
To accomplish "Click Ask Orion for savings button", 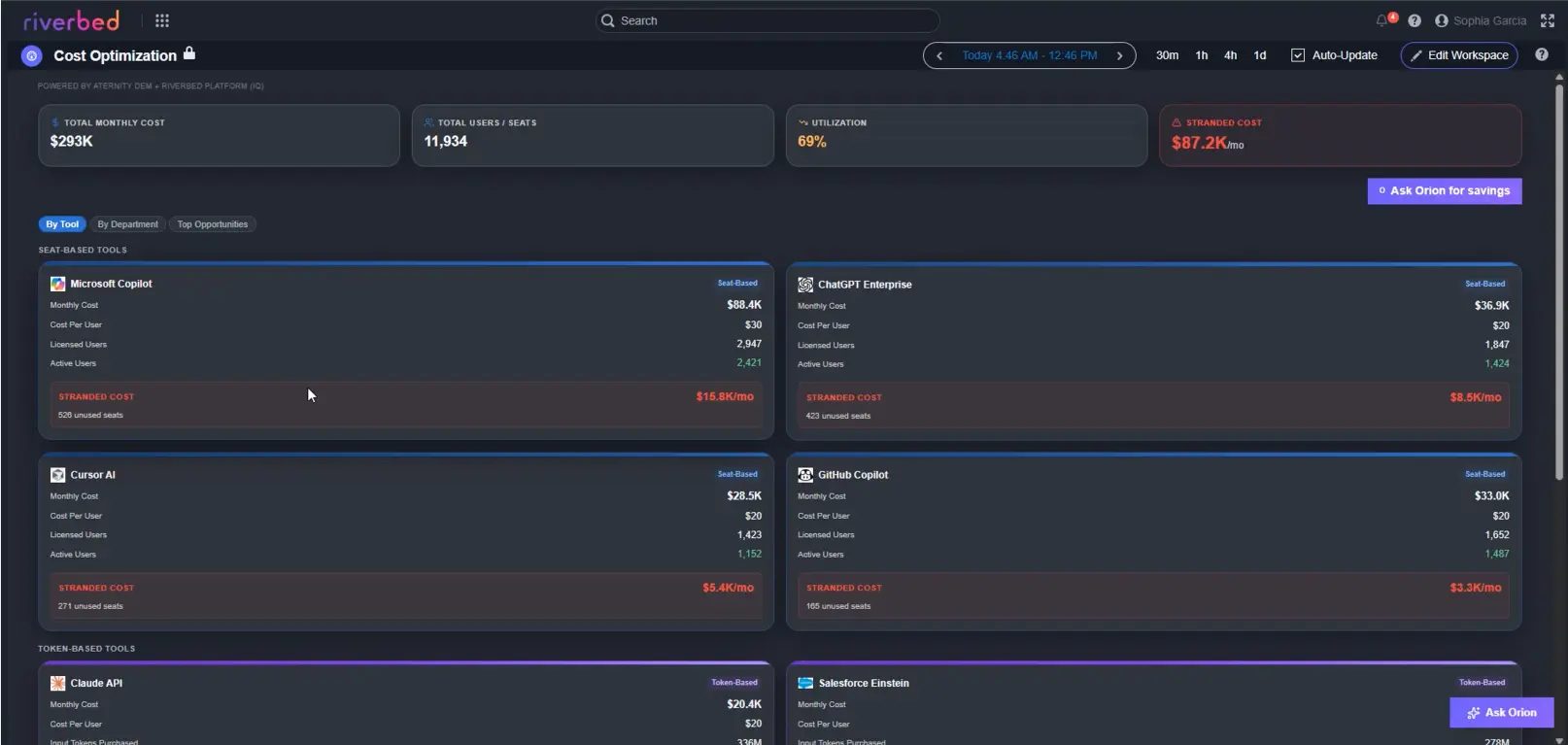I will [1445, 191].
